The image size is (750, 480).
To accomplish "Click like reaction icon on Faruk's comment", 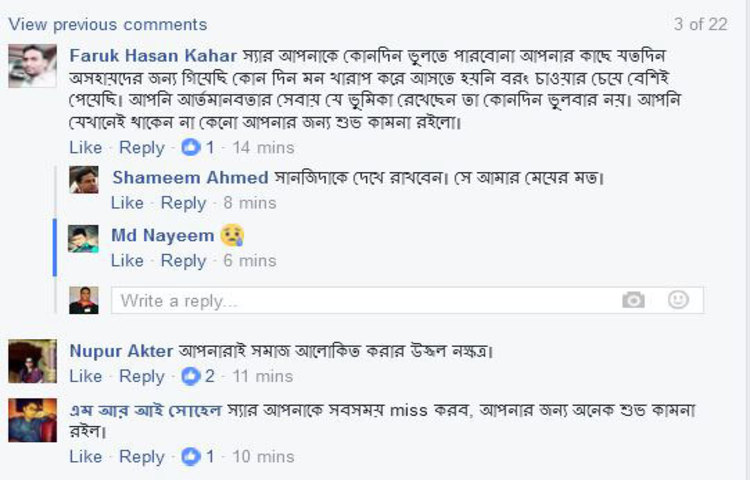I will click(x=191, y=148).
